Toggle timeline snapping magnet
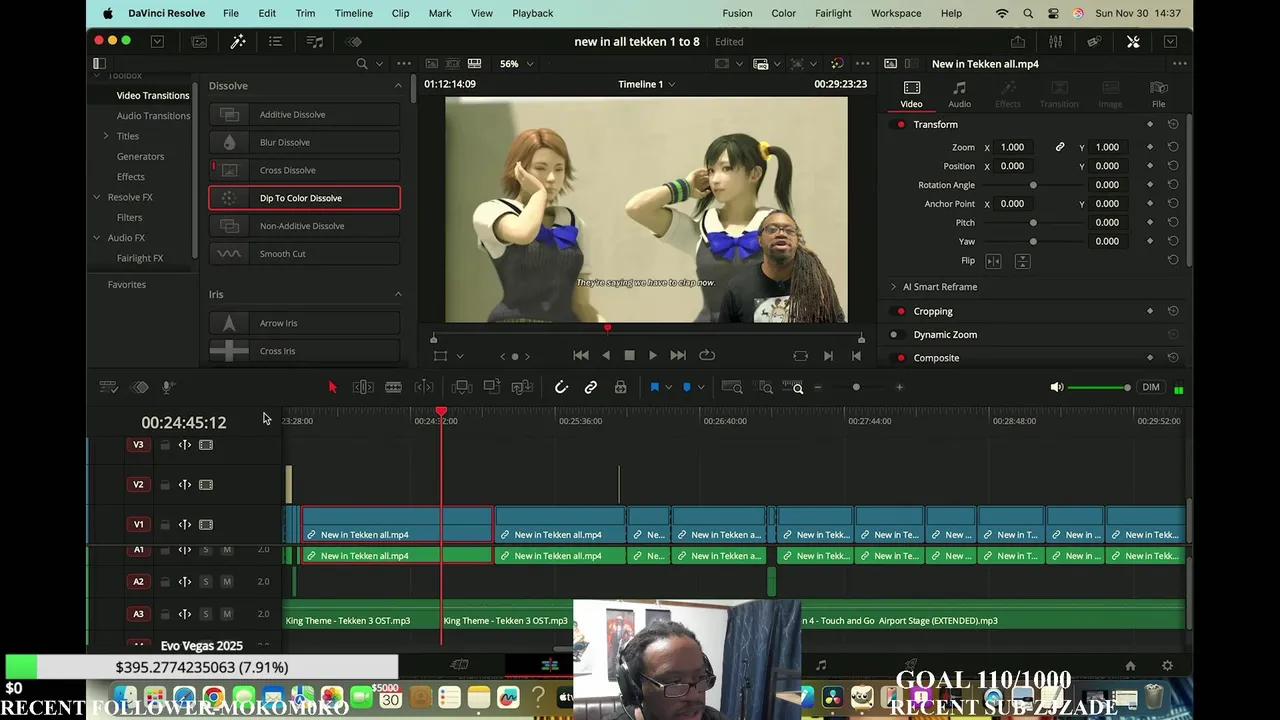Viewport: 1280px width, 720px height. [x=561, y=387]
